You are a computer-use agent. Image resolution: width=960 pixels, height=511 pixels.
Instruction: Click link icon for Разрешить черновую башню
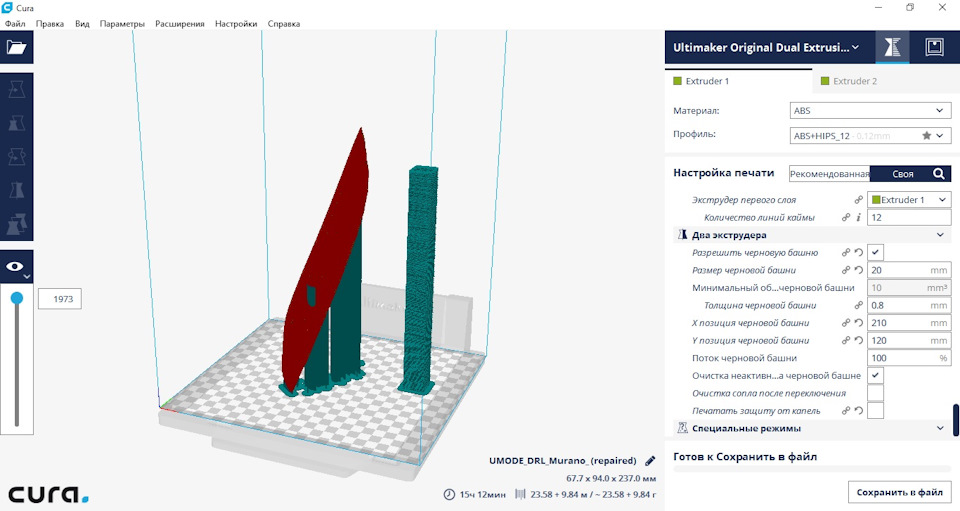click(846, 253)
